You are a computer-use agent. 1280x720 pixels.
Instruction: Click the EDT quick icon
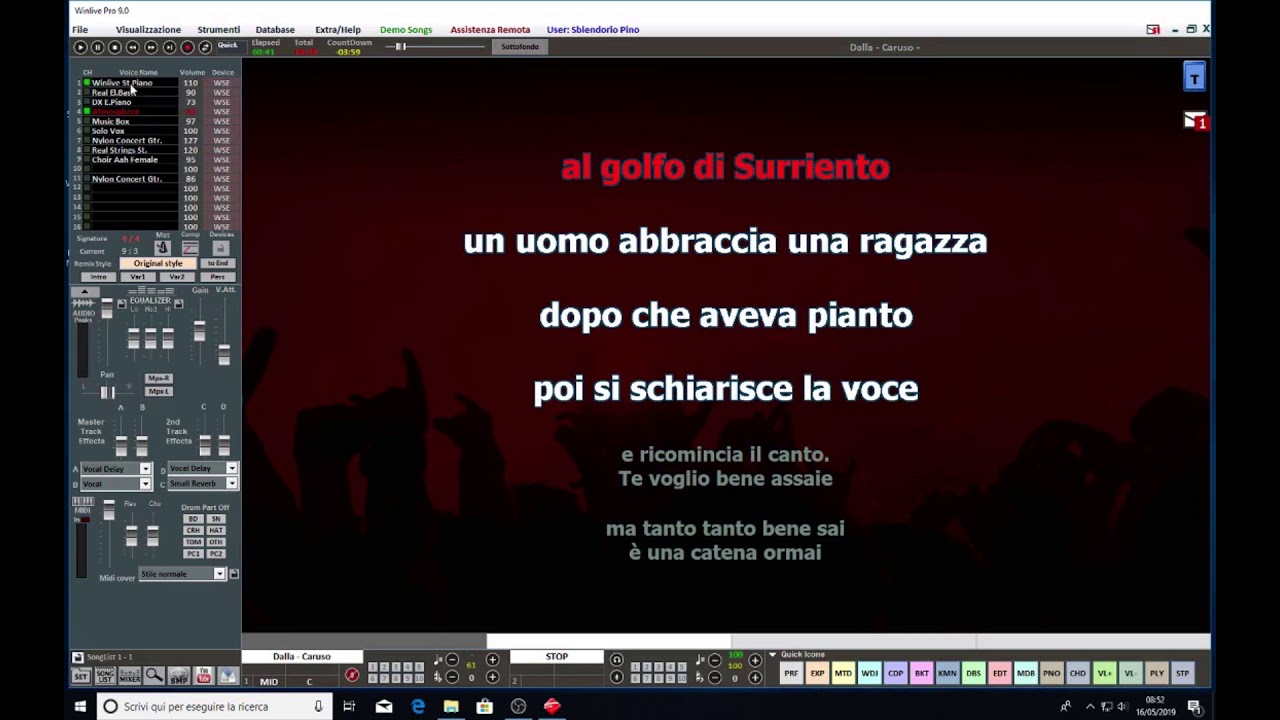point(999,673)
